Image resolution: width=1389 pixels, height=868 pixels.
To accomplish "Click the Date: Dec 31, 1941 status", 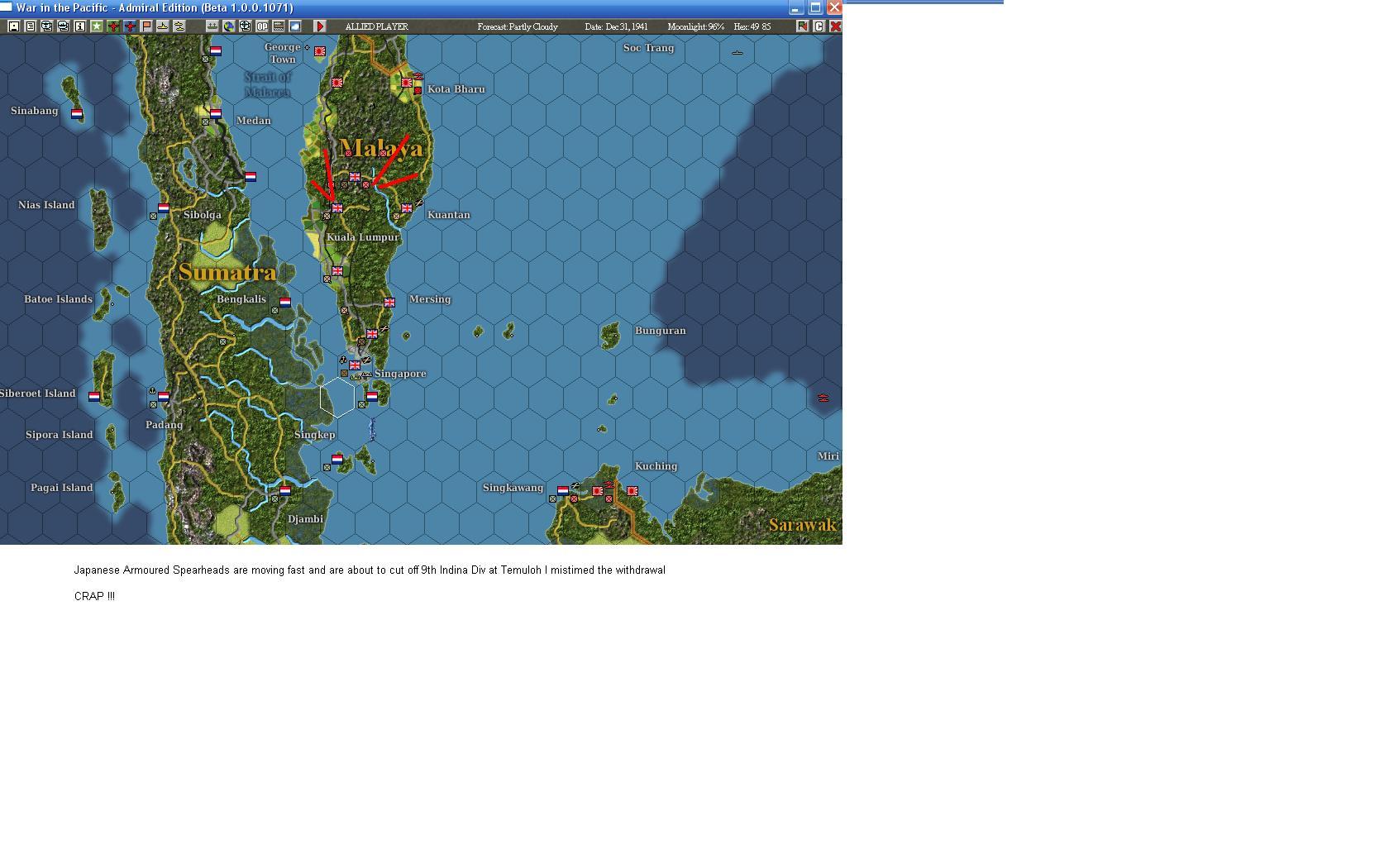I will (616, 26).
